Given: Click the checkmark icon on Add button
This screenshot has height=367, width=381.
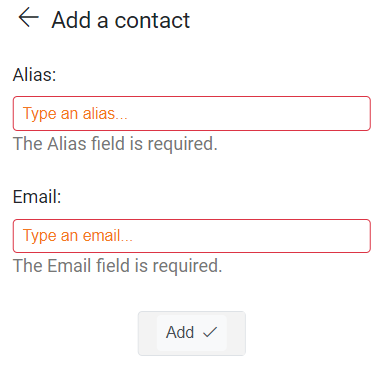Looking at the screenshot, I should [210, 332].
